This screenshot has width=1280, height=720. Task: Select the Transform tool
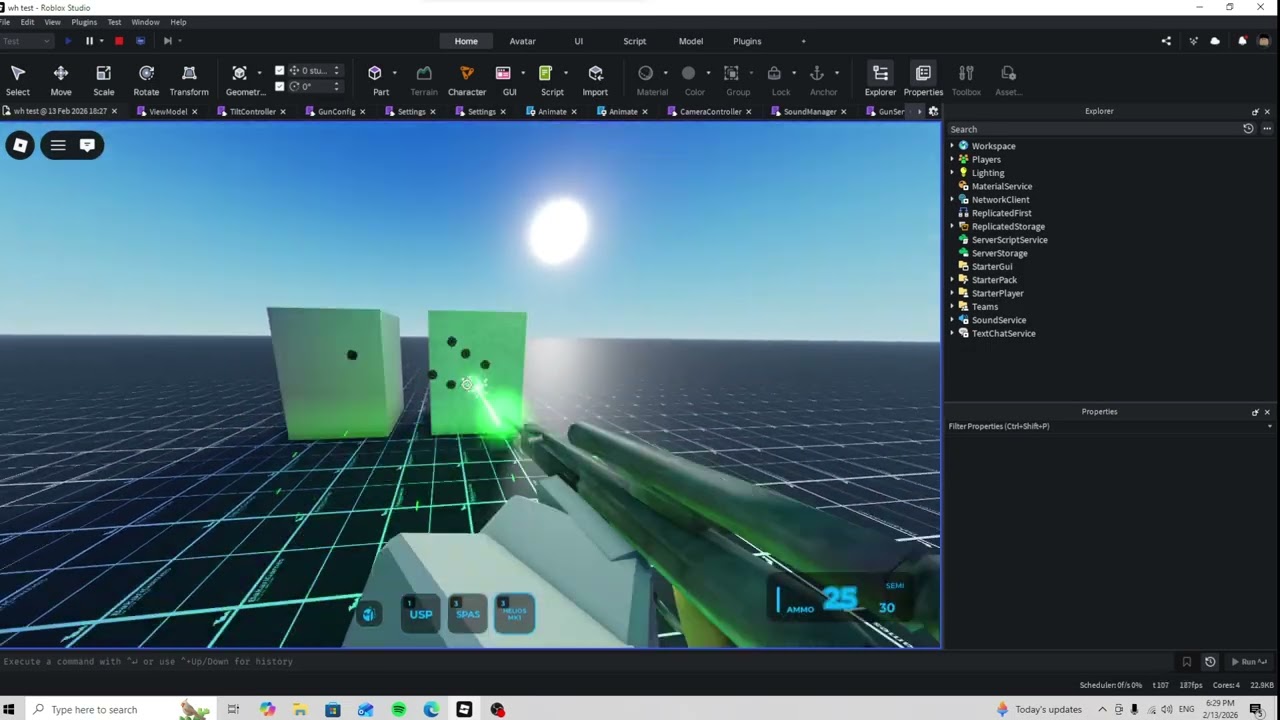[x=189, y=80]
